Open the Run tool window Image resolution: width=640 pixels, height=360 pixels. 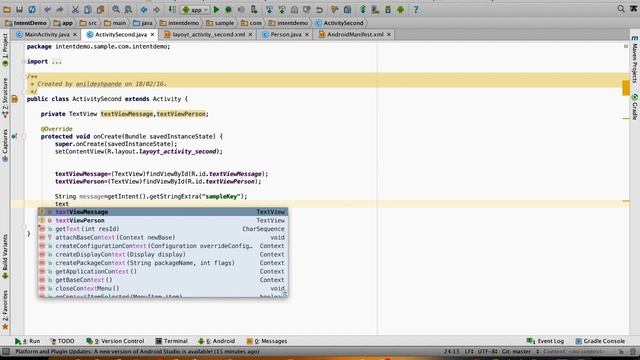(x=27, y=341)
